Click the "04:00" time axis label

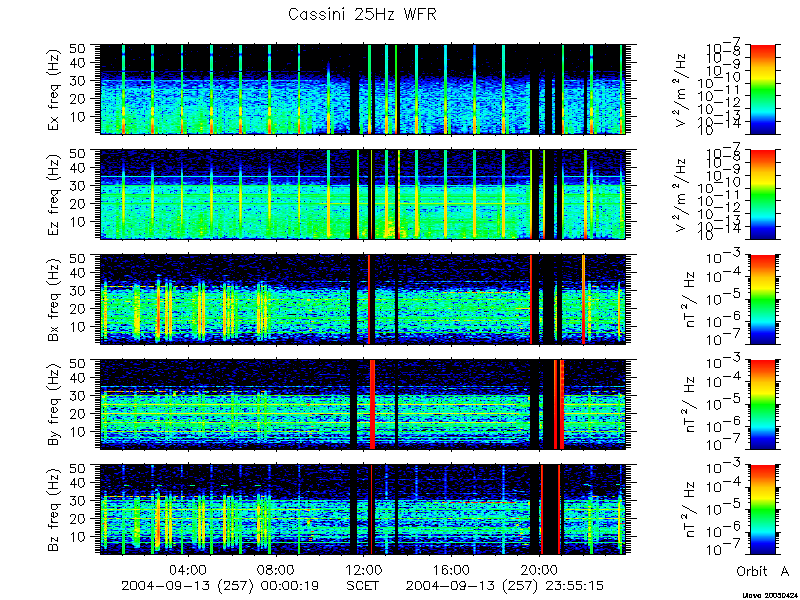pos(189,569)
